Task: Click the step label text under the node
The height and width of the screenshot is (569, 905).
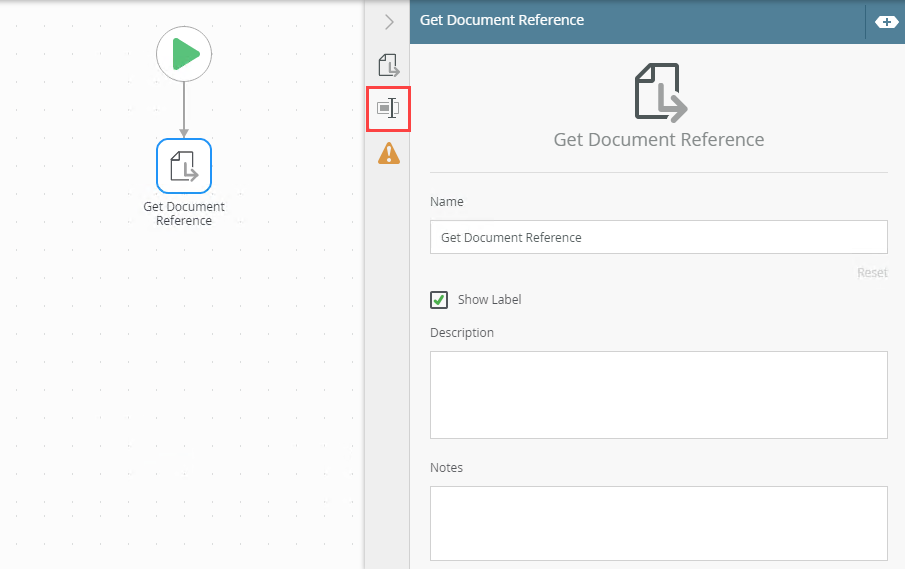Action: [x=184, y=213]
